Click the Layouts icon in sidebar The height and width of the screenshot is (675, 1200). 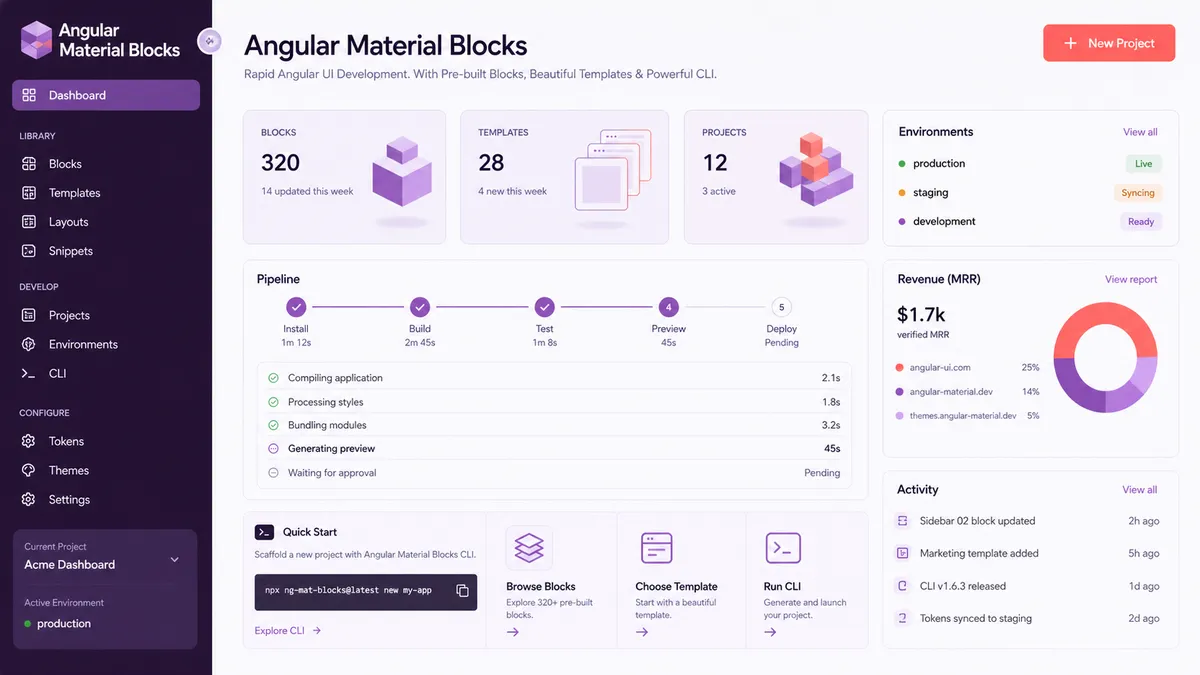(x=29, y=222)
